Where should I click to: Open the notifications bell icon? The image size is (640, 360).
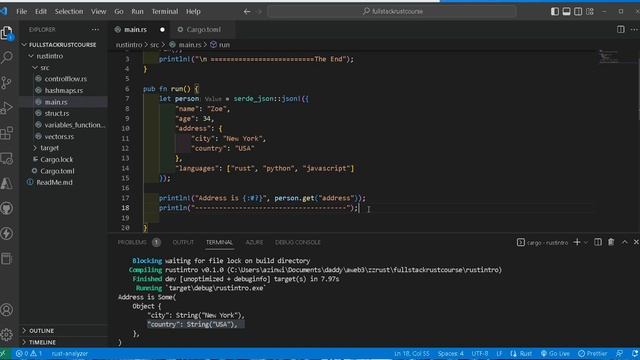pos(635,353)
